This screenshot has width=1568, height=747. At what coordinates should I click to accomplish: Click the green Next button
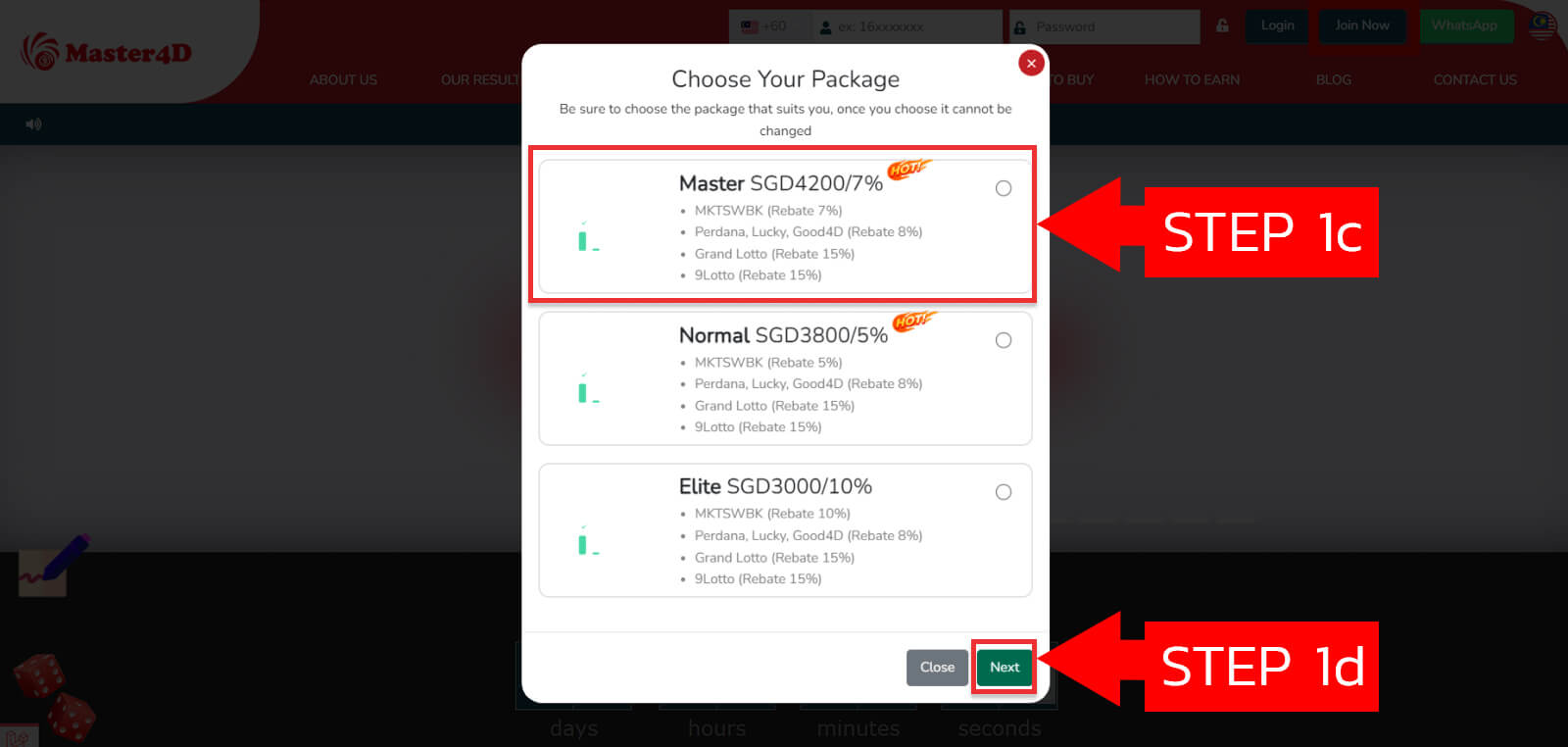(x=1004, y=667)
